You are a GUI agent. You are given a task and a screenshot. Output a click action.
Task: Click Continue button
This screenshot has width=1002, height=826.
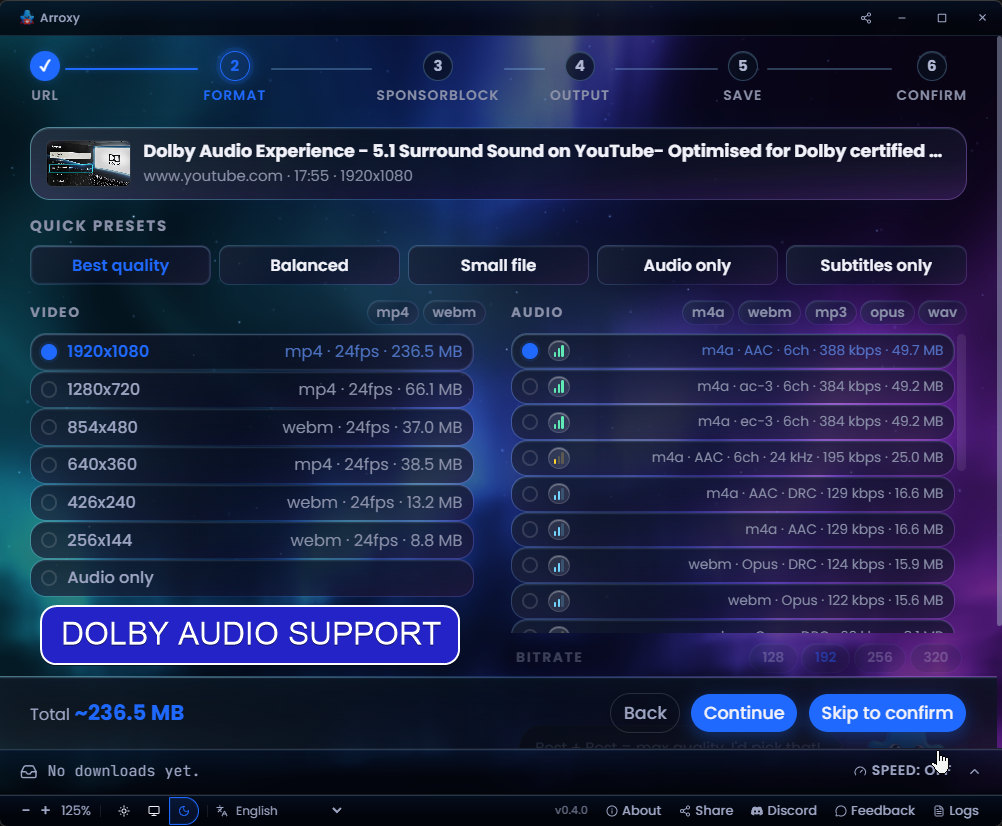[x=744, y=713]
